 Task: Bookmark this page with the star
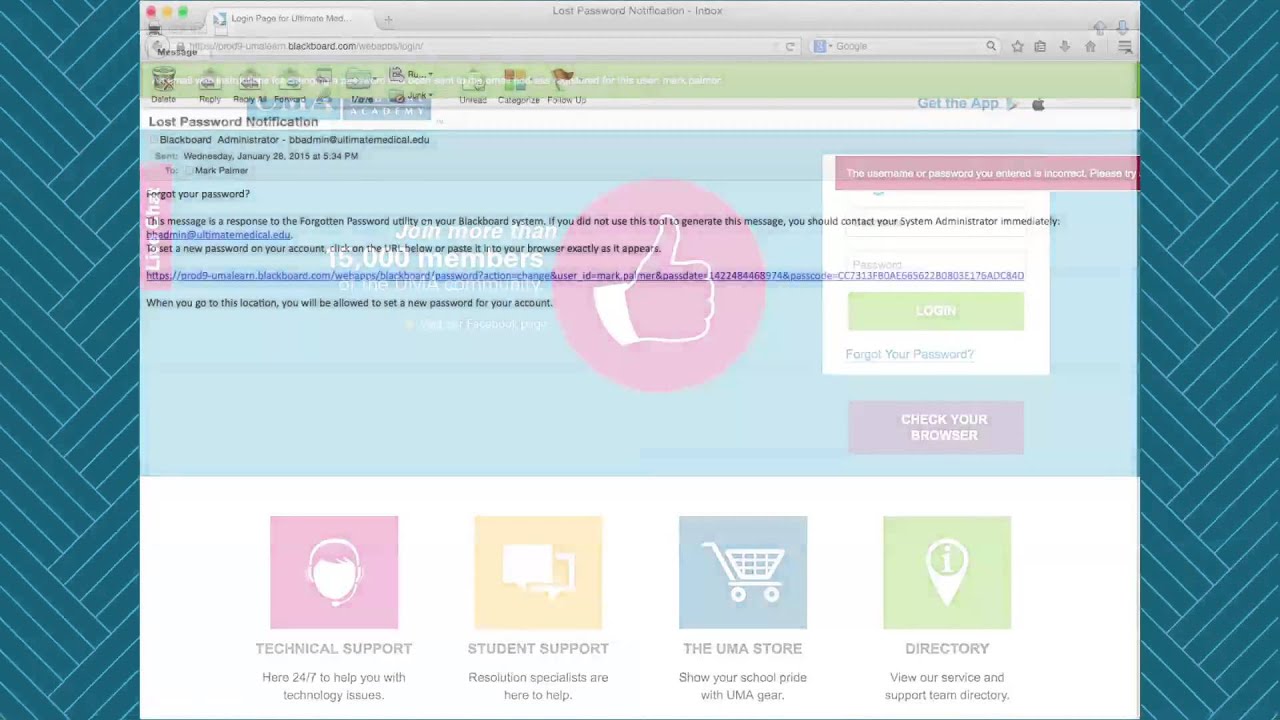click(x=1017, y=46)
